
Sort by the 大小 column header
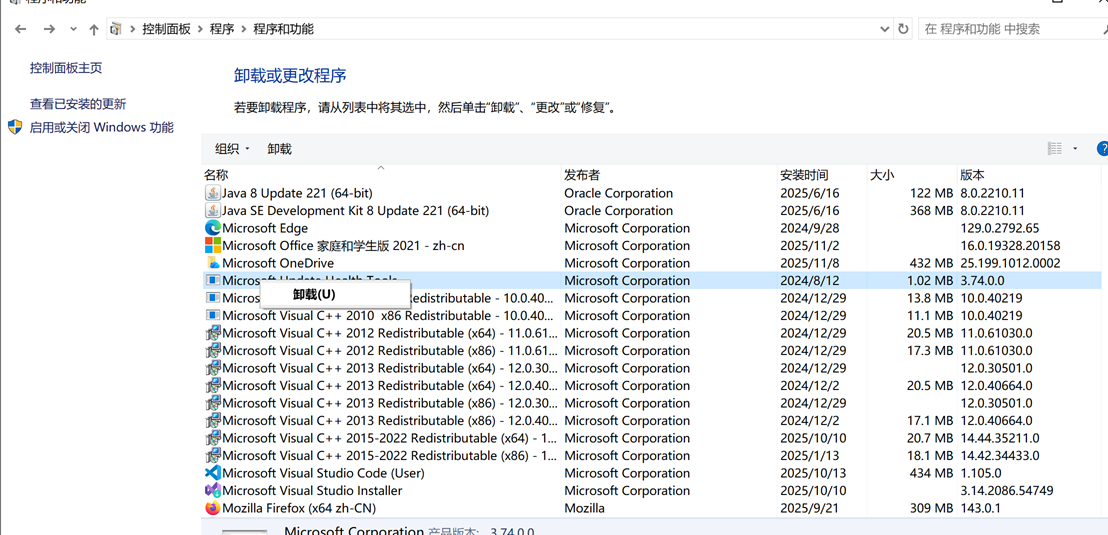point(912,175)
